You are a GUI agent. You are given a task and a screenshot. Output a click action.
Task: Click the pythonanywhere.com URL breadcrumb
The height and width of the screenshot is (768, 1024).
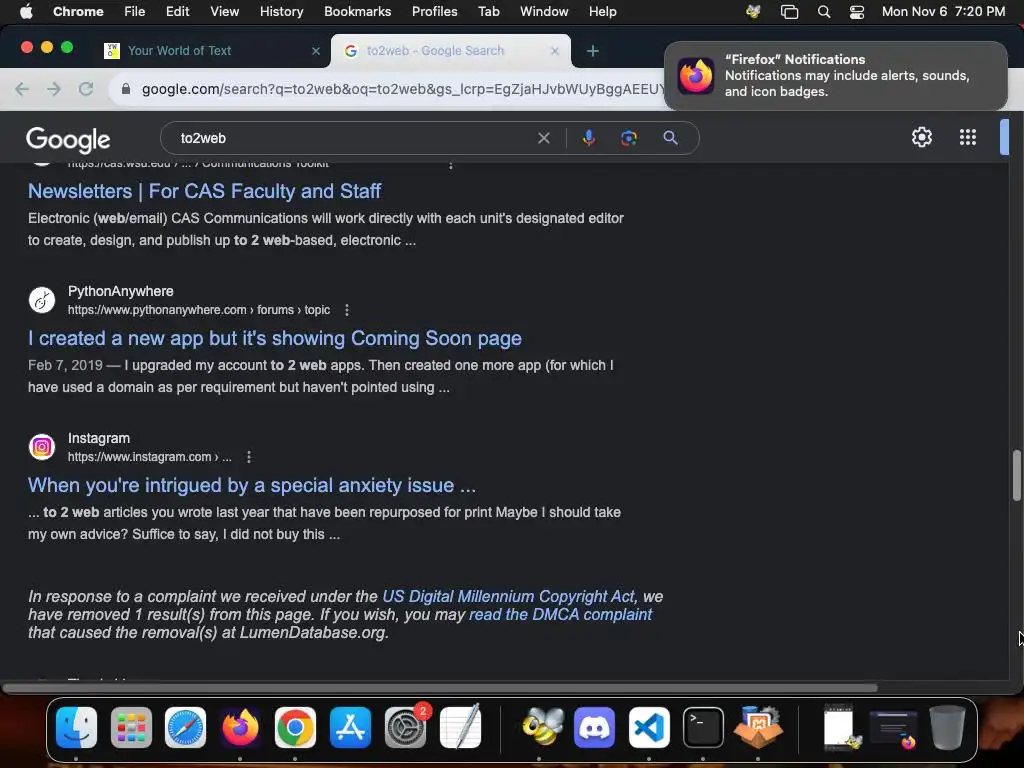coord(199,310)
